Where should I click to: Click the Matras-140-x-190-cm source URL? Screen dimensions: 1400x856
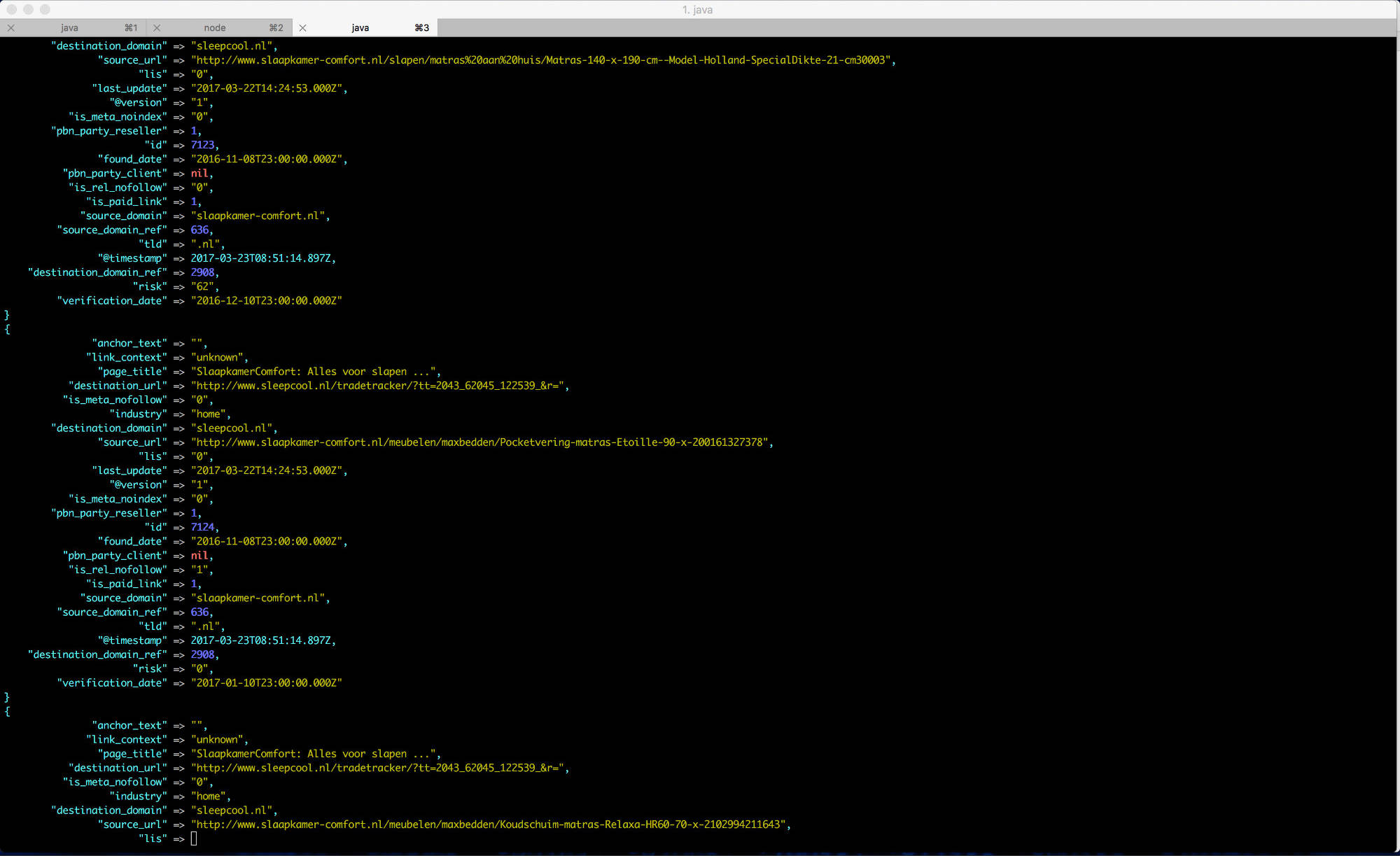540,60
